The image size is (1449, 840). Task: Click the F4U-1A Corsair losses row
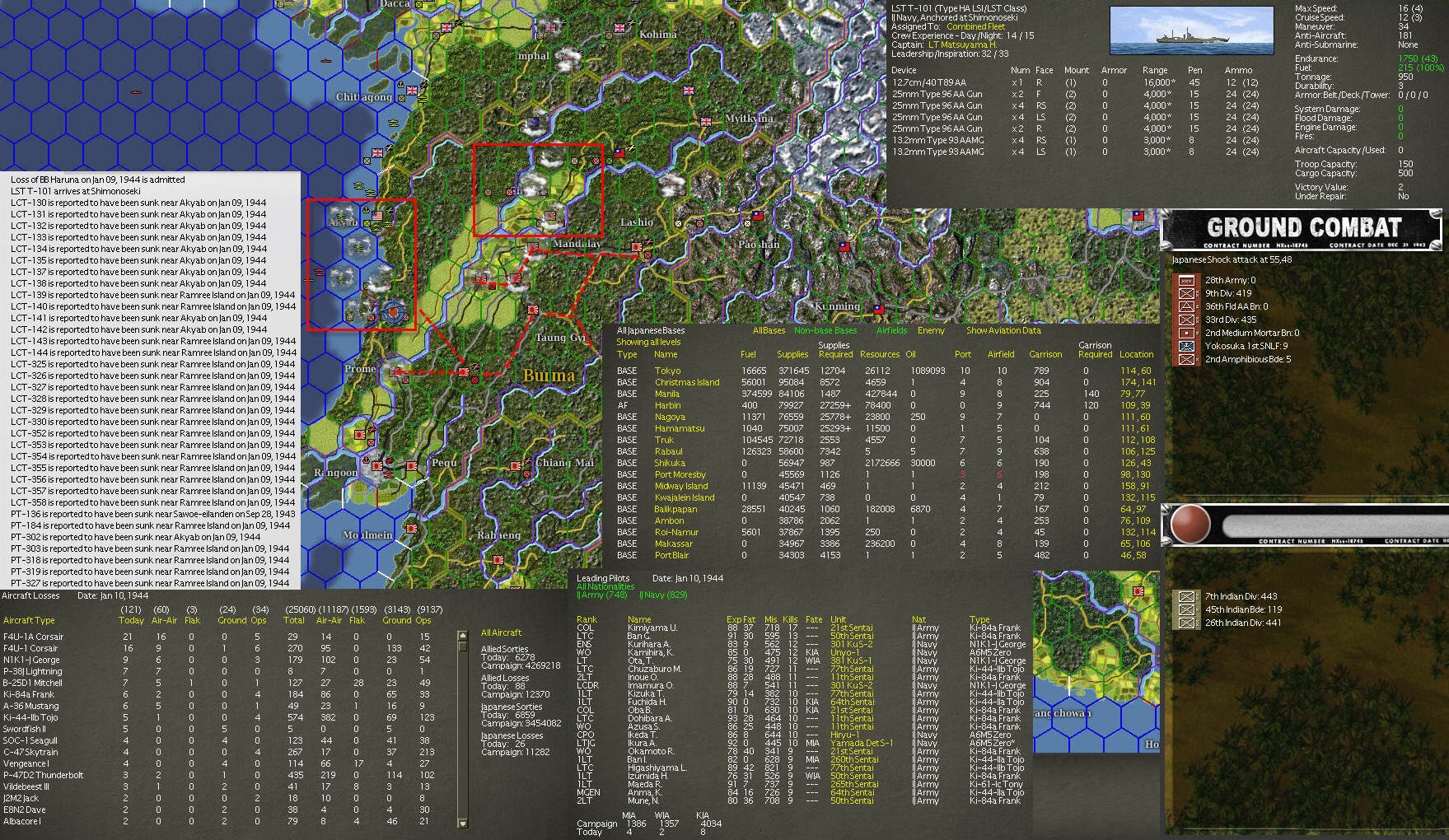click(217, 637)
